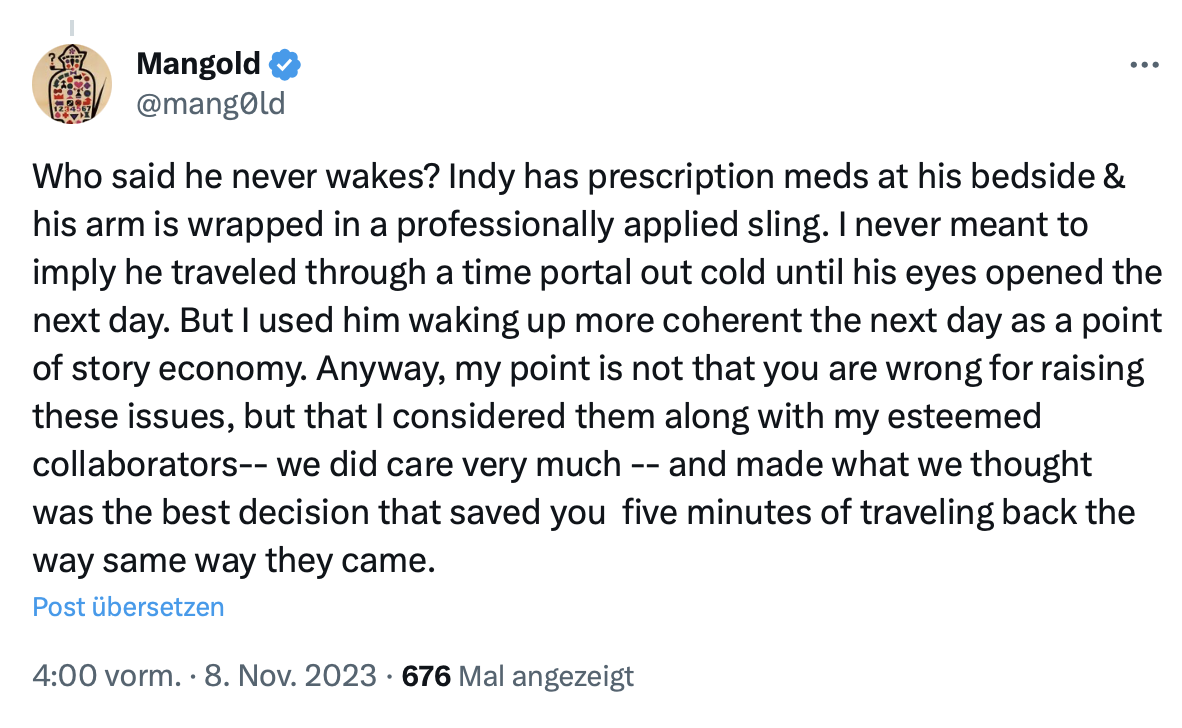Click the blue verified badge next to Mangold
1182x728 pixels.
point(286,65)
